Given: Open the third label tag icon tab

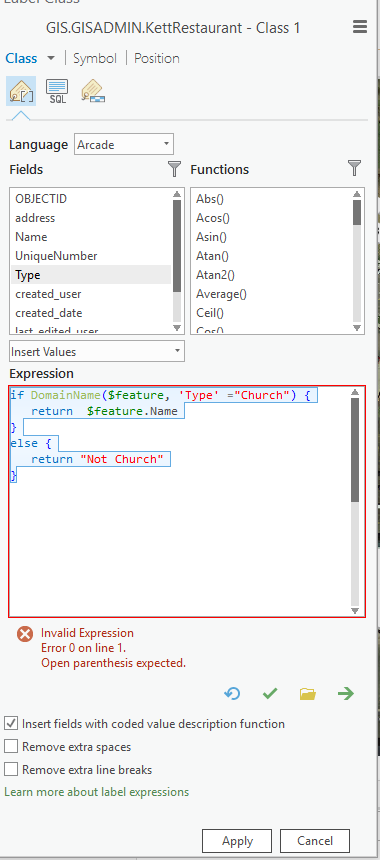Looking at the screenshot, I should coord(93,91).
